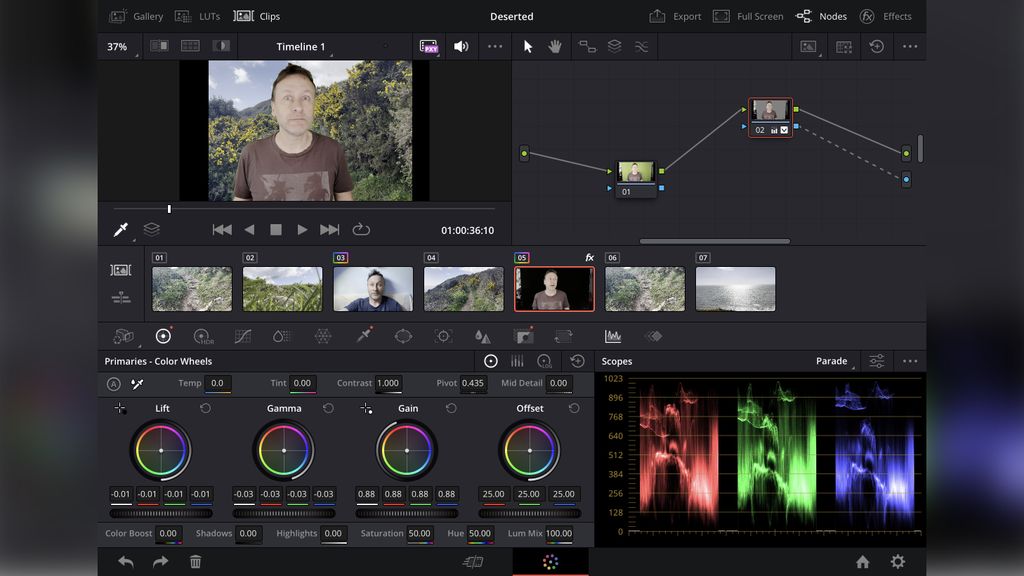Switch to the Clips view tab
Viewport: 1024px width, 576px height.
click(265, 16)
